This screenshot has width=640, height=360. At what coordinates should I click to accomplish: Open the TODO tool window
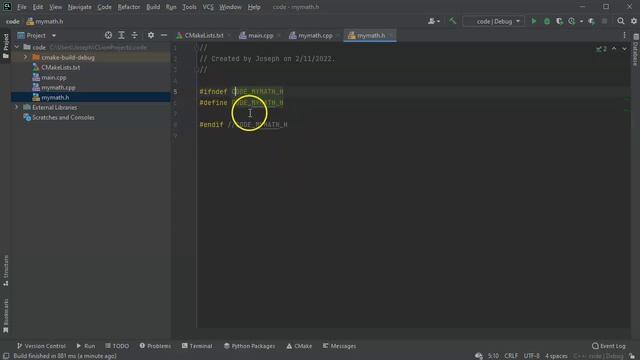(x=117, y=346)
